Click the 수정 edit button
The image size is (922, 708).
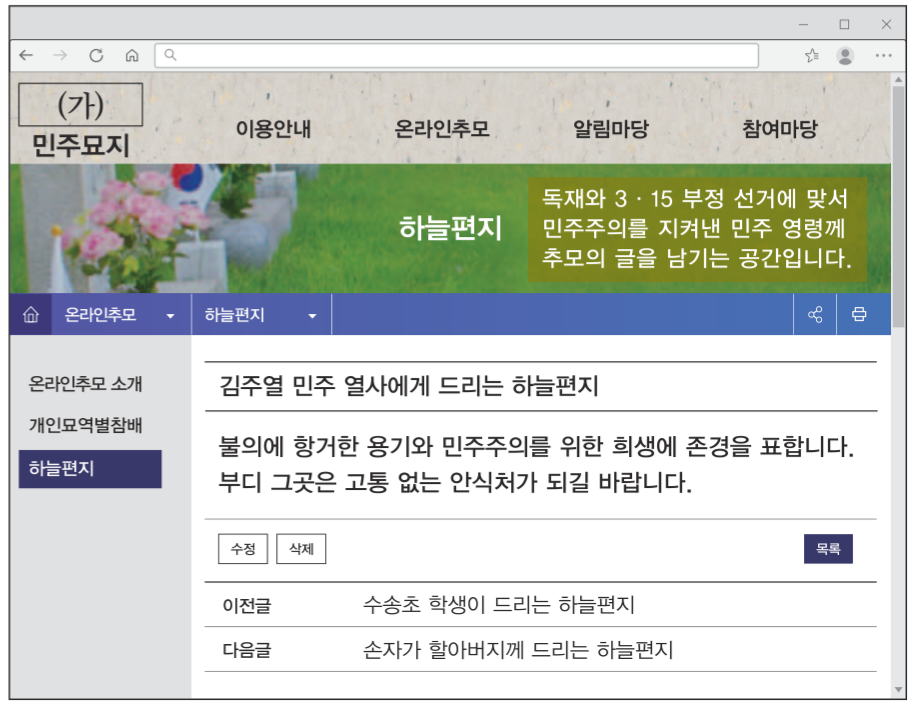tap(243, 549)
